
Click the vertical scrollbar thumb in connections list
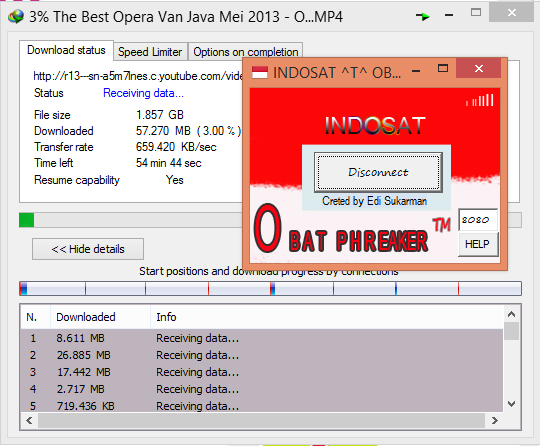pyautogui.click(x=511, y=331)
